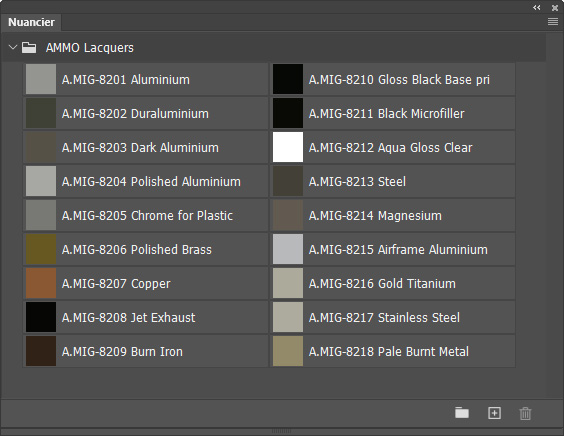
Task: Grab the panel resize grip at bottom
Action: pyautogui.click(x=282, y=431)
